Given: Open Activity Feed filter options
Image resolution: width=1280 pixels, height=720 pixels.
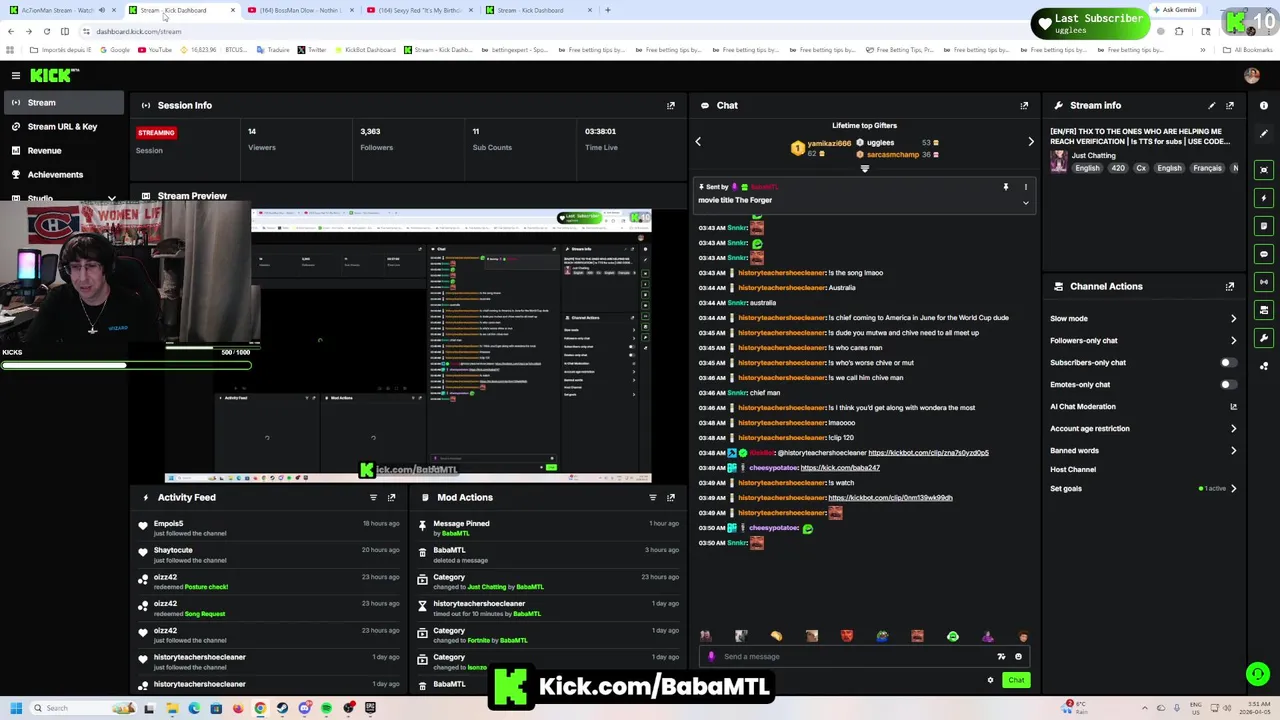Looking at the screenshot, I should pyautogui.click(x=373, y=497).
